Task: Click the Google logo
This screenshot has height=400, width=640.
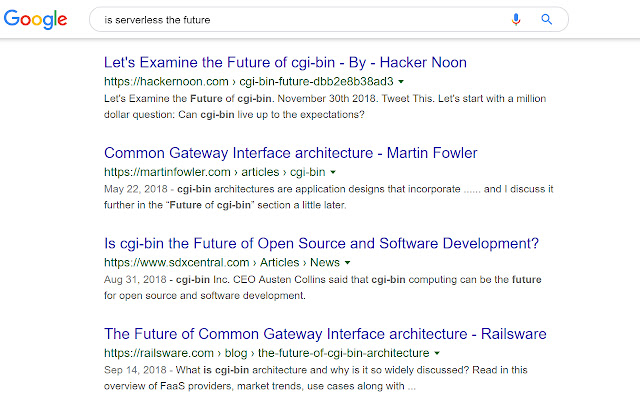Action: [x=36, y=19]
